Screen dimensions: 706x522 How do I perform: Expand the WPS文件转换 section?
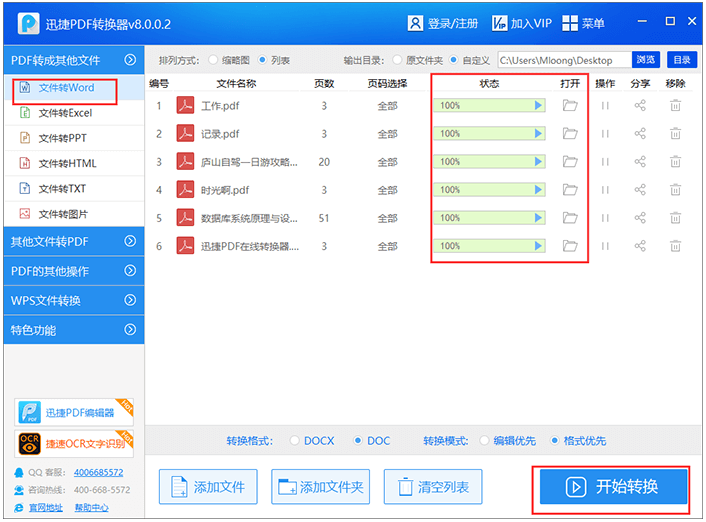[x=130, y=300]
